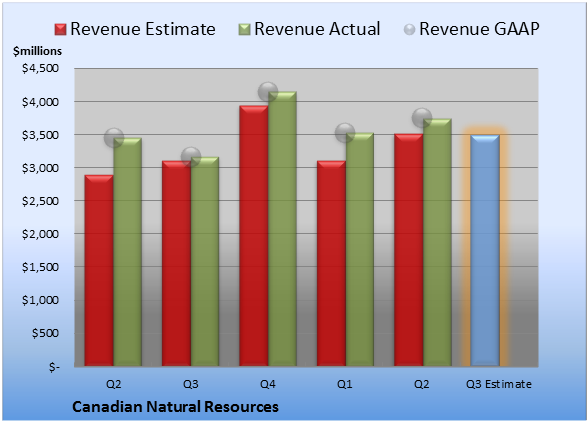Click the GAAP sphere marker above Q4

click(268, 92)
